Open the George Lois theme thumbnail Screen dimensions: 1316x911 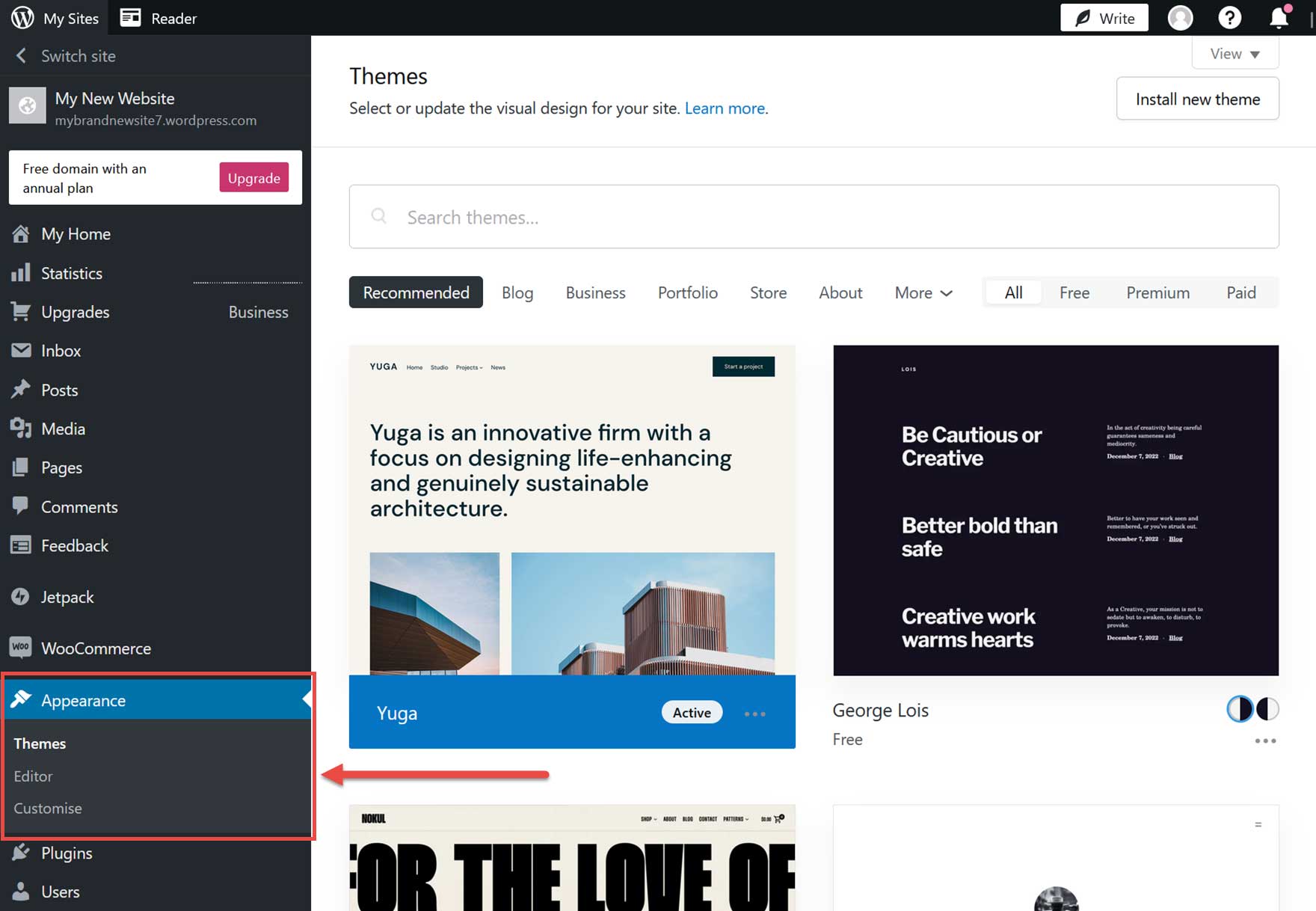tap(1056, 510)
